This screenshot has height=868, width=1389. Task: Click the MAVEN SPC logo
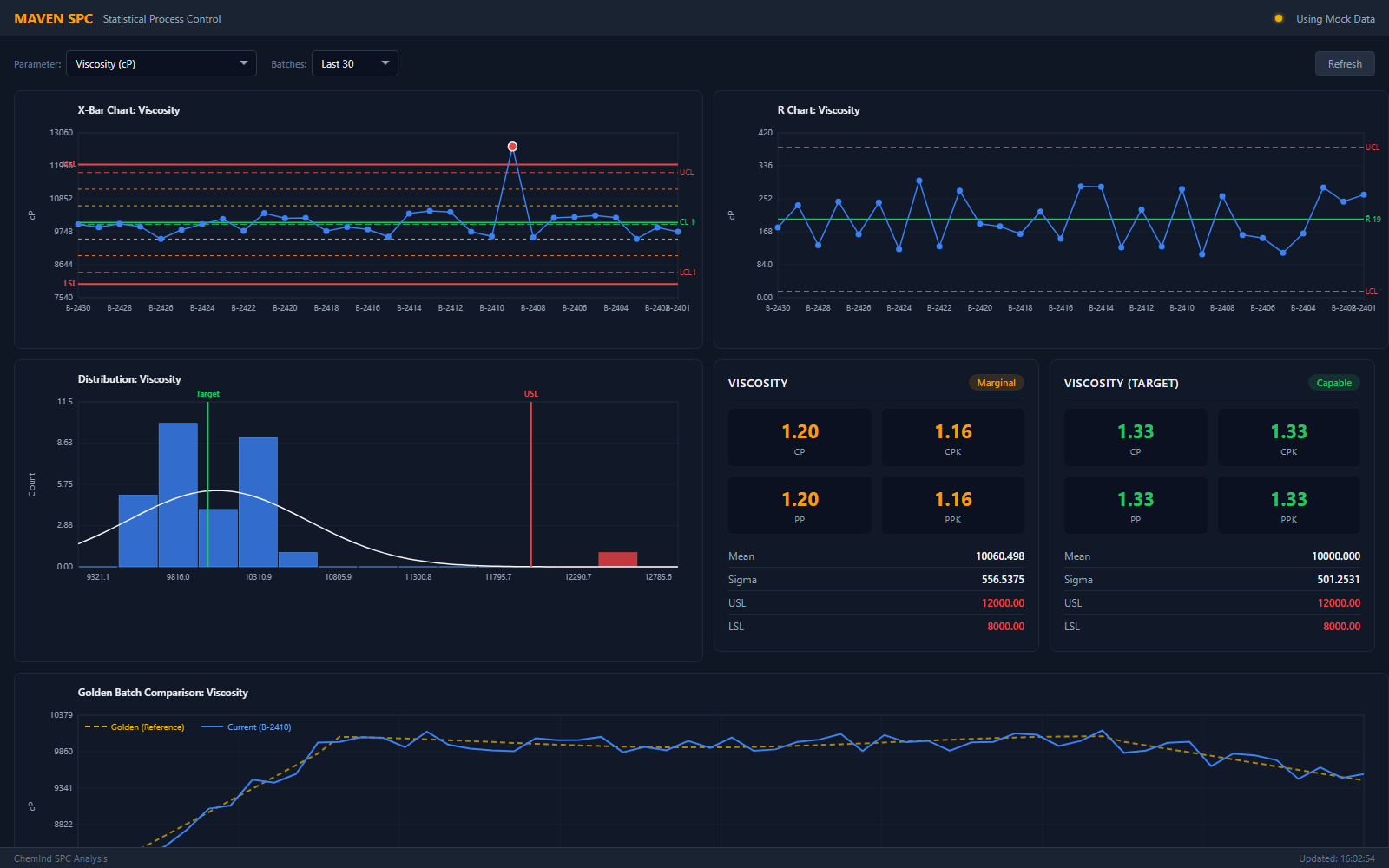click(53, 17)
